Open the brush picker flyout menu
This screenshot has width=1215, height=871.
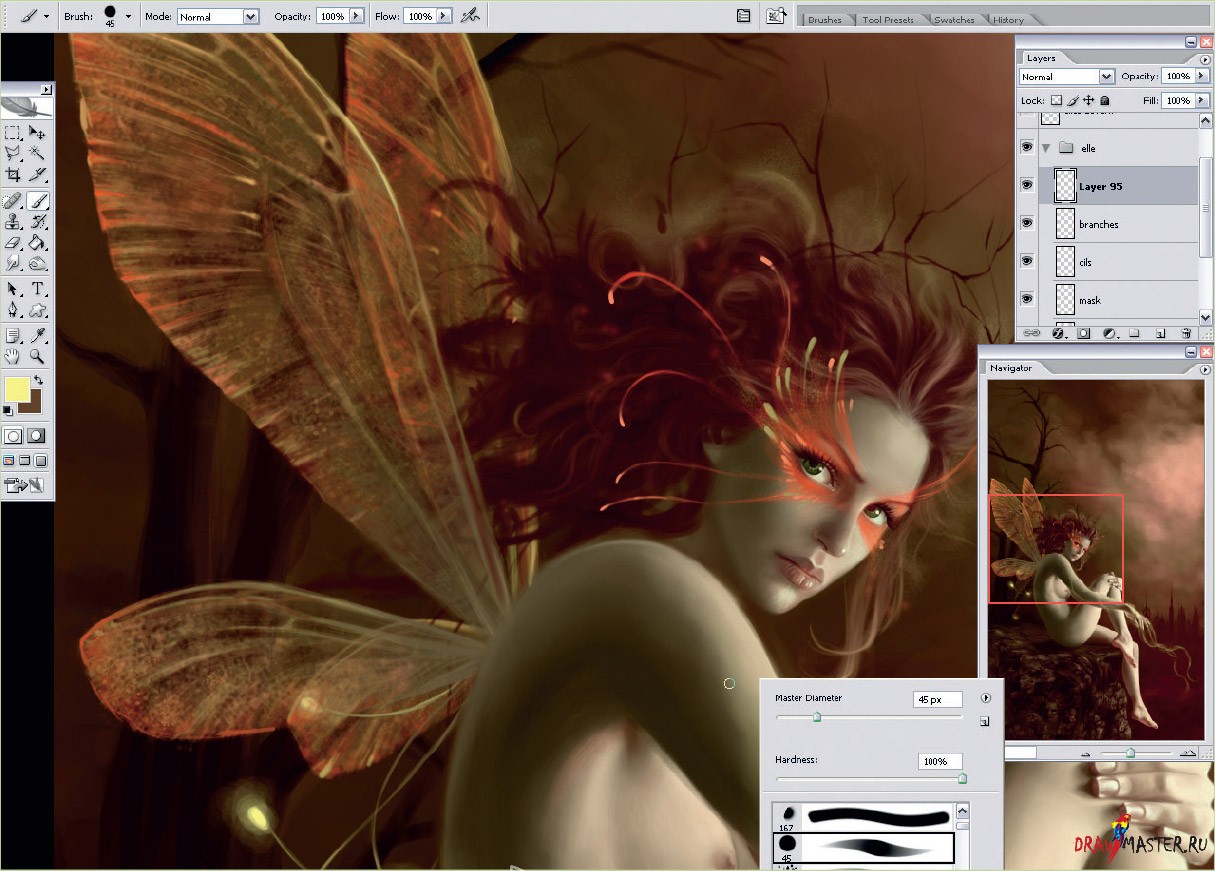pyautogui.click(x=986, y=698)
